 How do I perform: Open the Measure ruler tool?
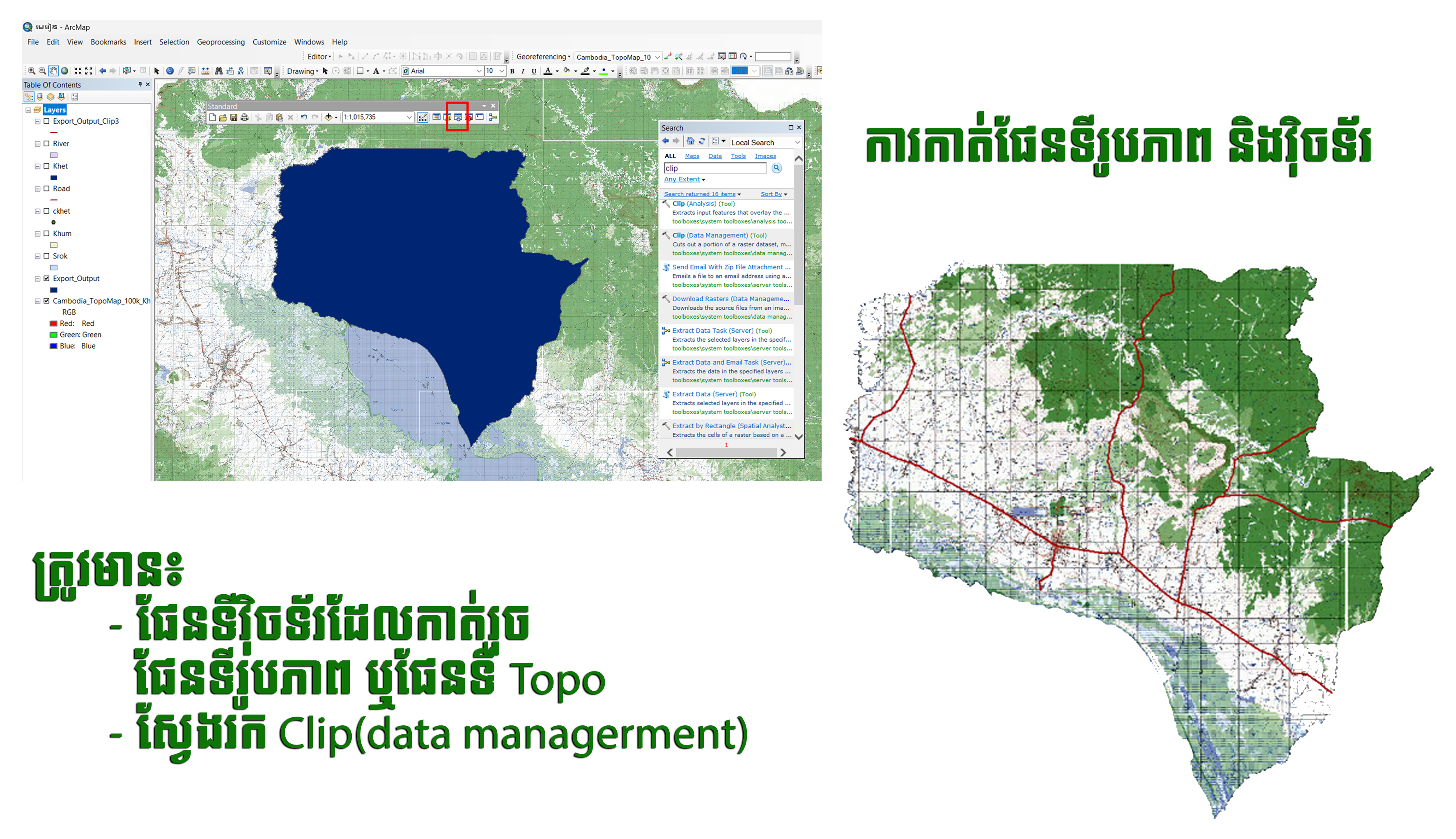point(205,71)
